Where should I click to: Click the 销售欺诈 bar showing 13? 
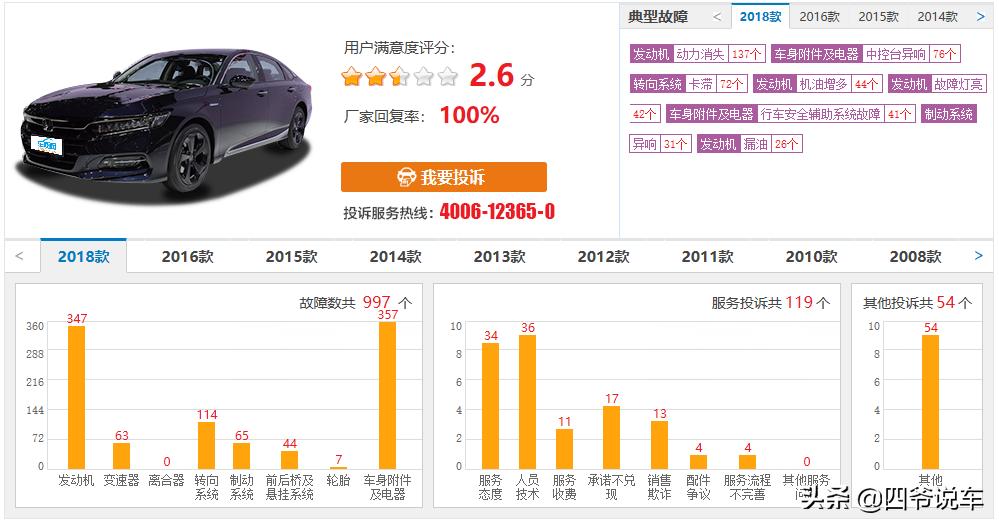(x=659, y=445)
